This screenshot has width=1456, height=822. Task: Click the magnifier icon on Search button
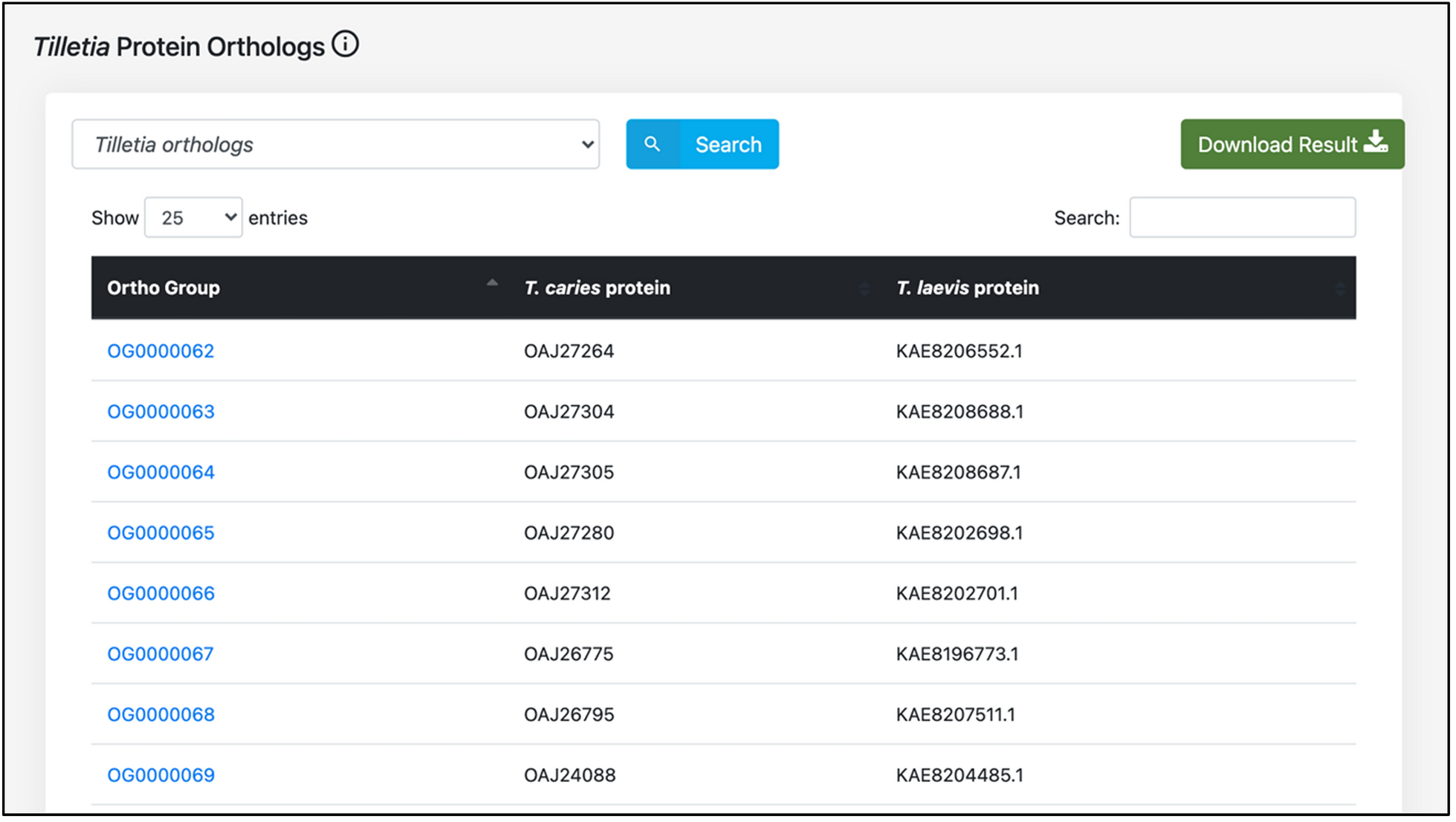coord(652,144)
